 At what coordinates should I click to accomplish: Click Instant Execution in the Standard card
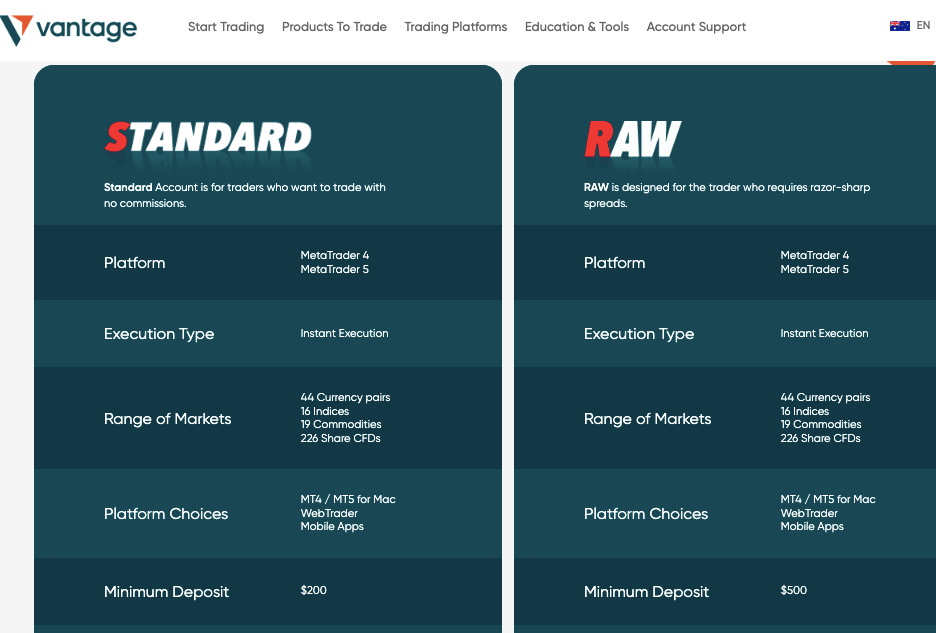click(344, 333)
